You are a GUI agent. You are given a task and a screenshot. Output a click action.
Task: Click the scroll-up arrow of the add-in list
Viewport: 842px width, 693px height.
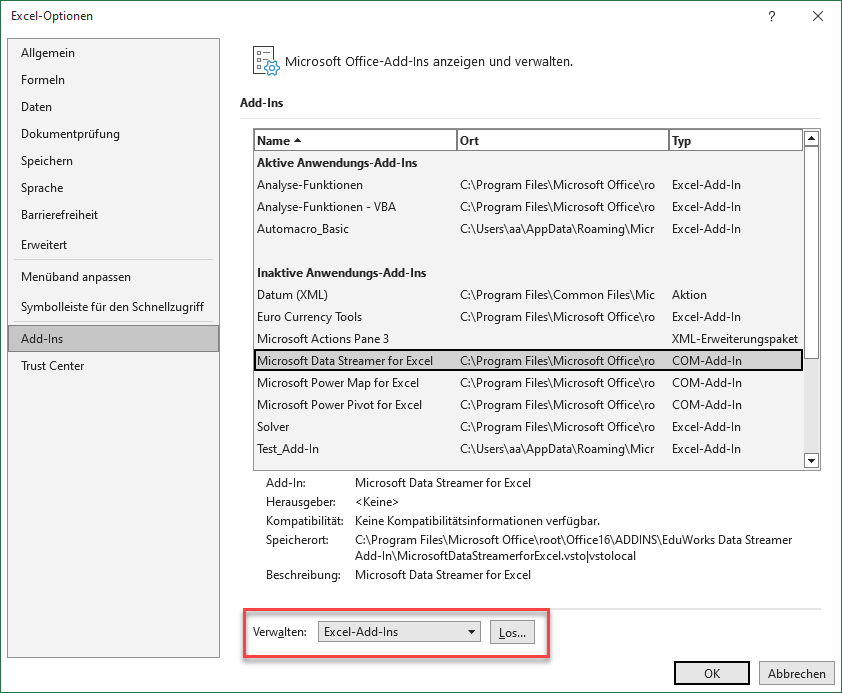point(811,138)
